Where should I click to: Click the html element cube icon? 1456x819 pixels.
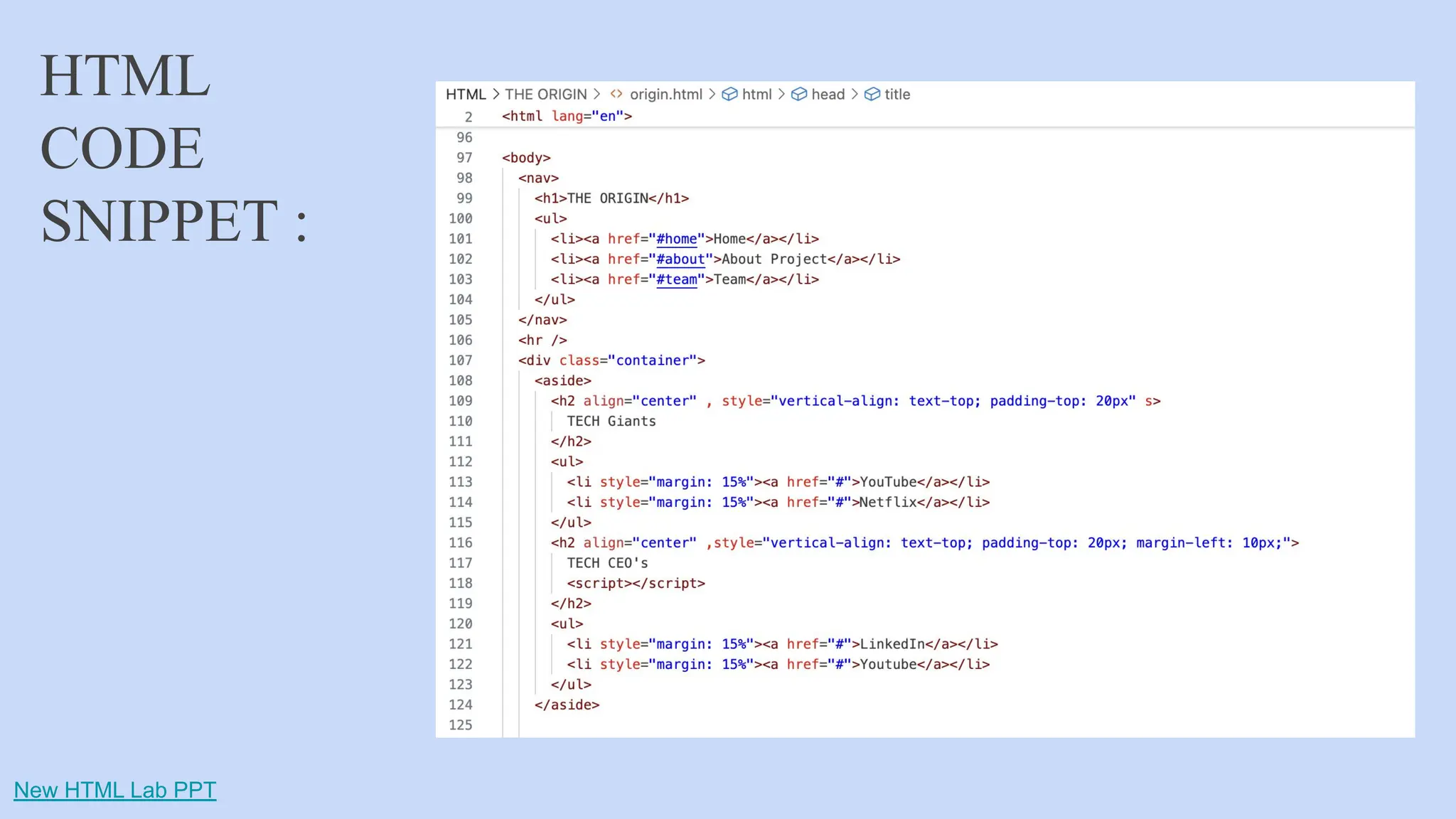[x=729, y=94]
